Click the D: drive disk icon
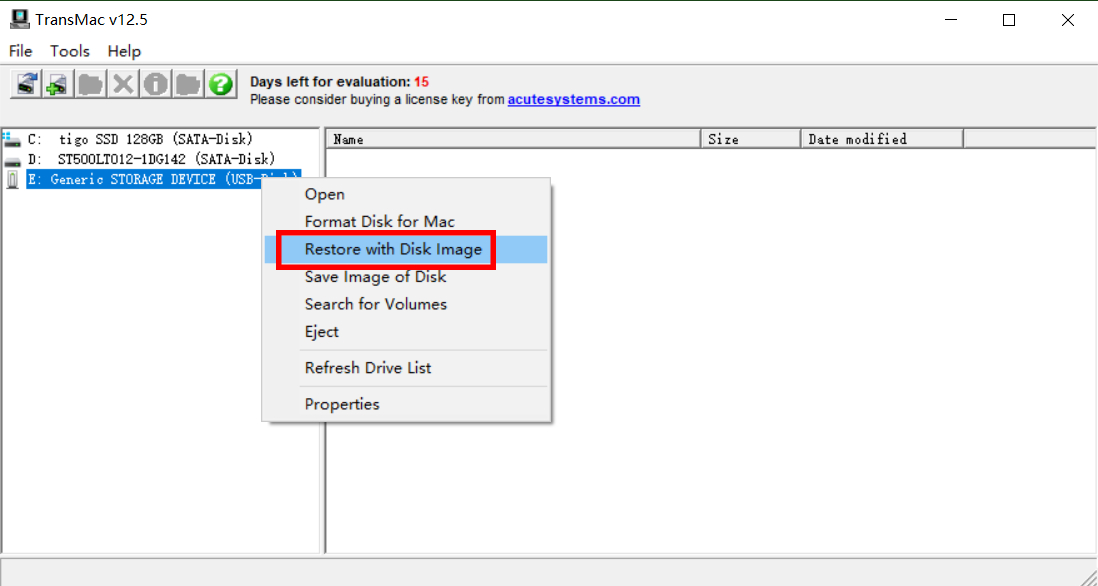 12,160
